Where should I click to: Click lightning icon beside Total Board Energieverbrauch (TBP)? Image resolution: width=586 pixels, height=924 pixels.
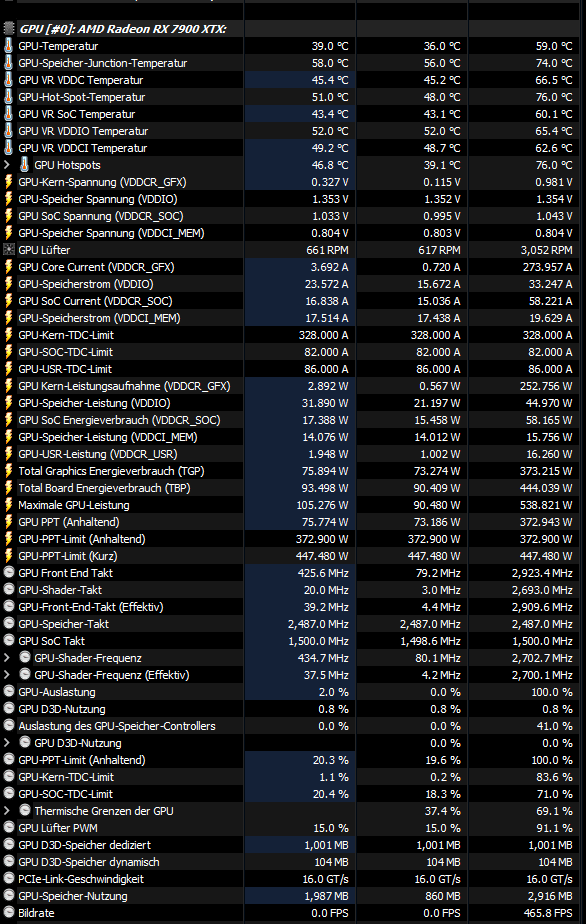pos(8,488)
